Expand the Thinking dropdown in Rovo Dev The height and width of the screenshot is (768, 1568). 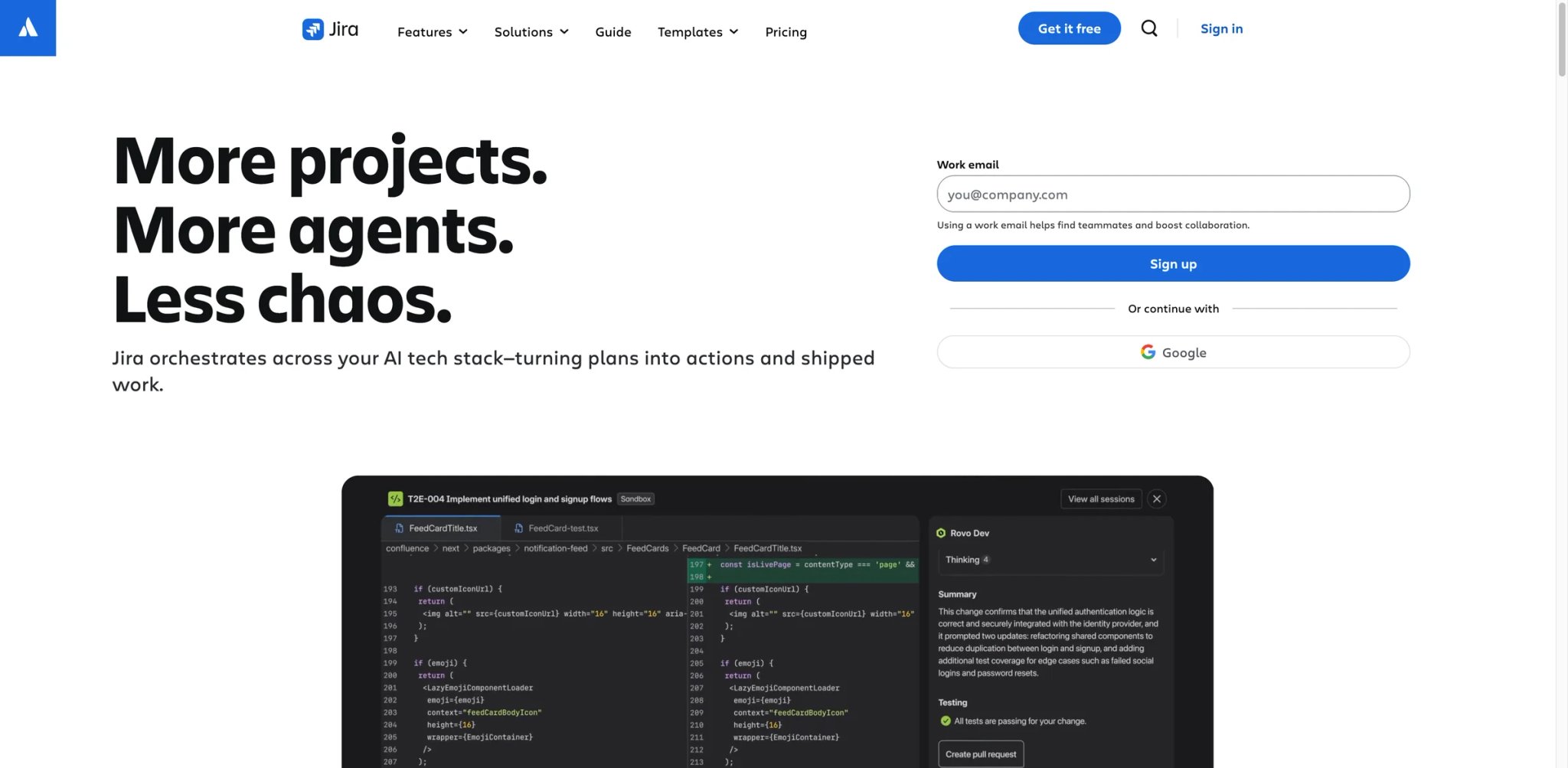(x=1050, y=560)
